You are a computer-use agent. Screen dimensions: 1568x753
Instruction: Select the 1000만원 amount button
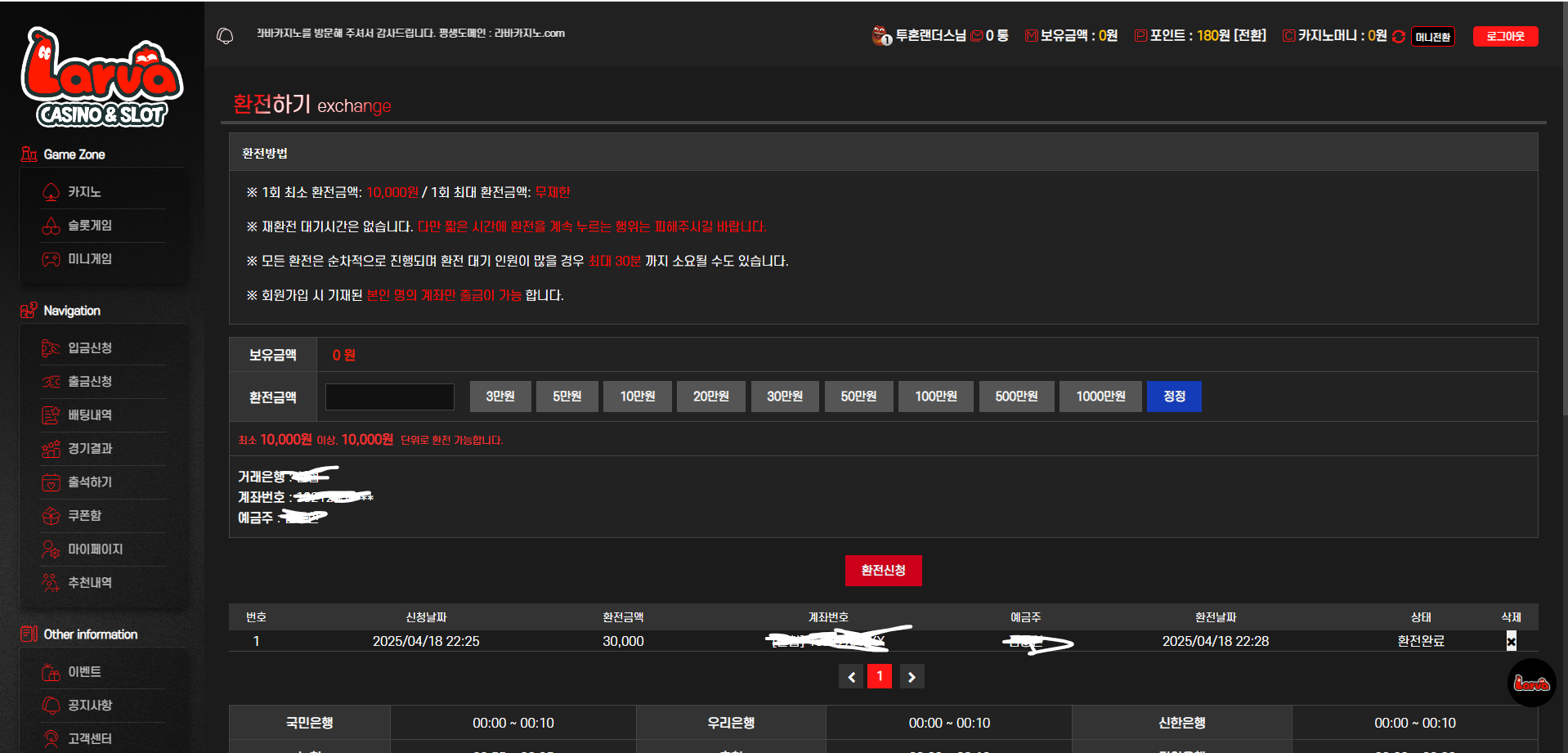click(x=1100, y=397)
